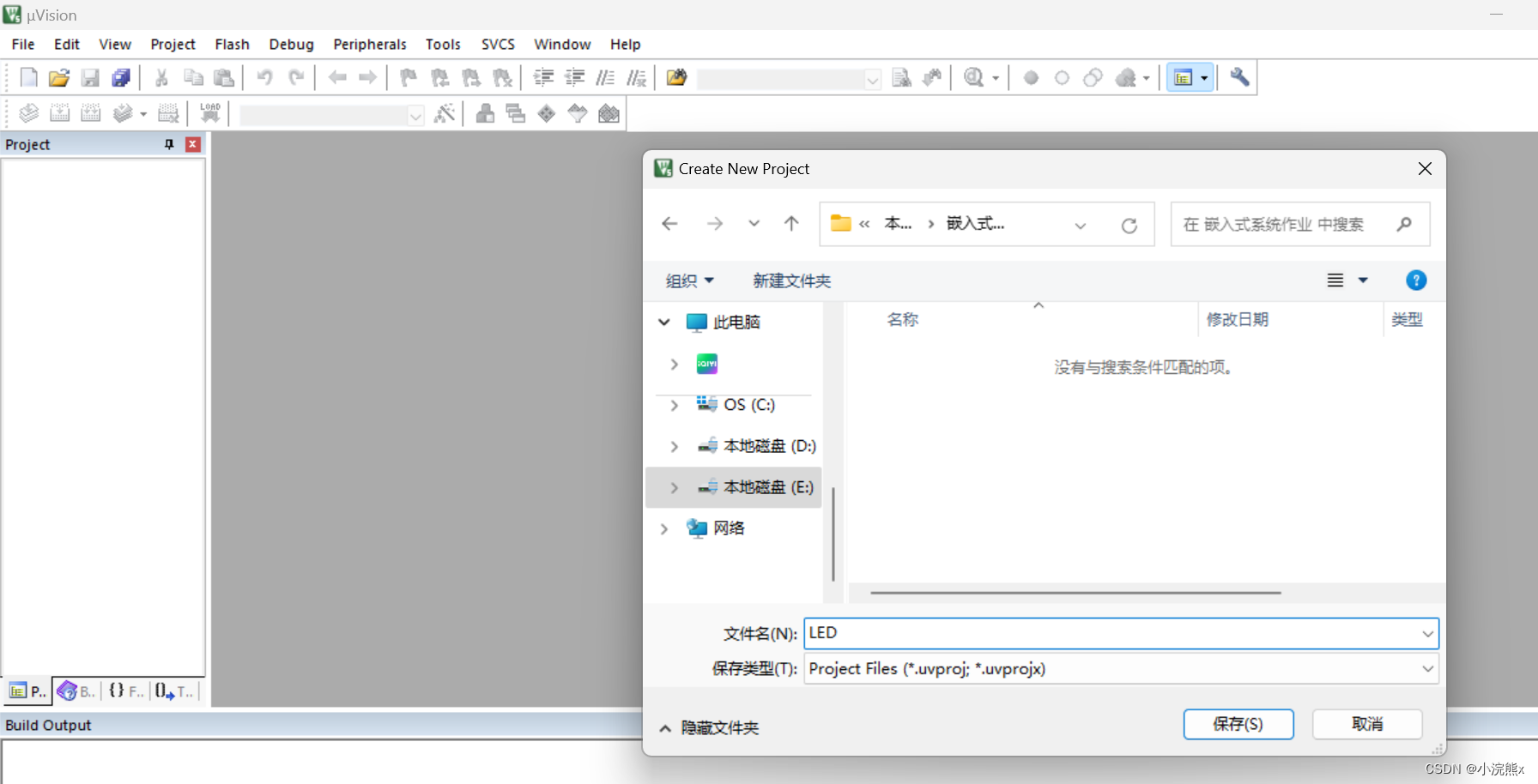Click the 保存(S) button
This screenshot has width=1538, height=784.
click(1238, 724)
